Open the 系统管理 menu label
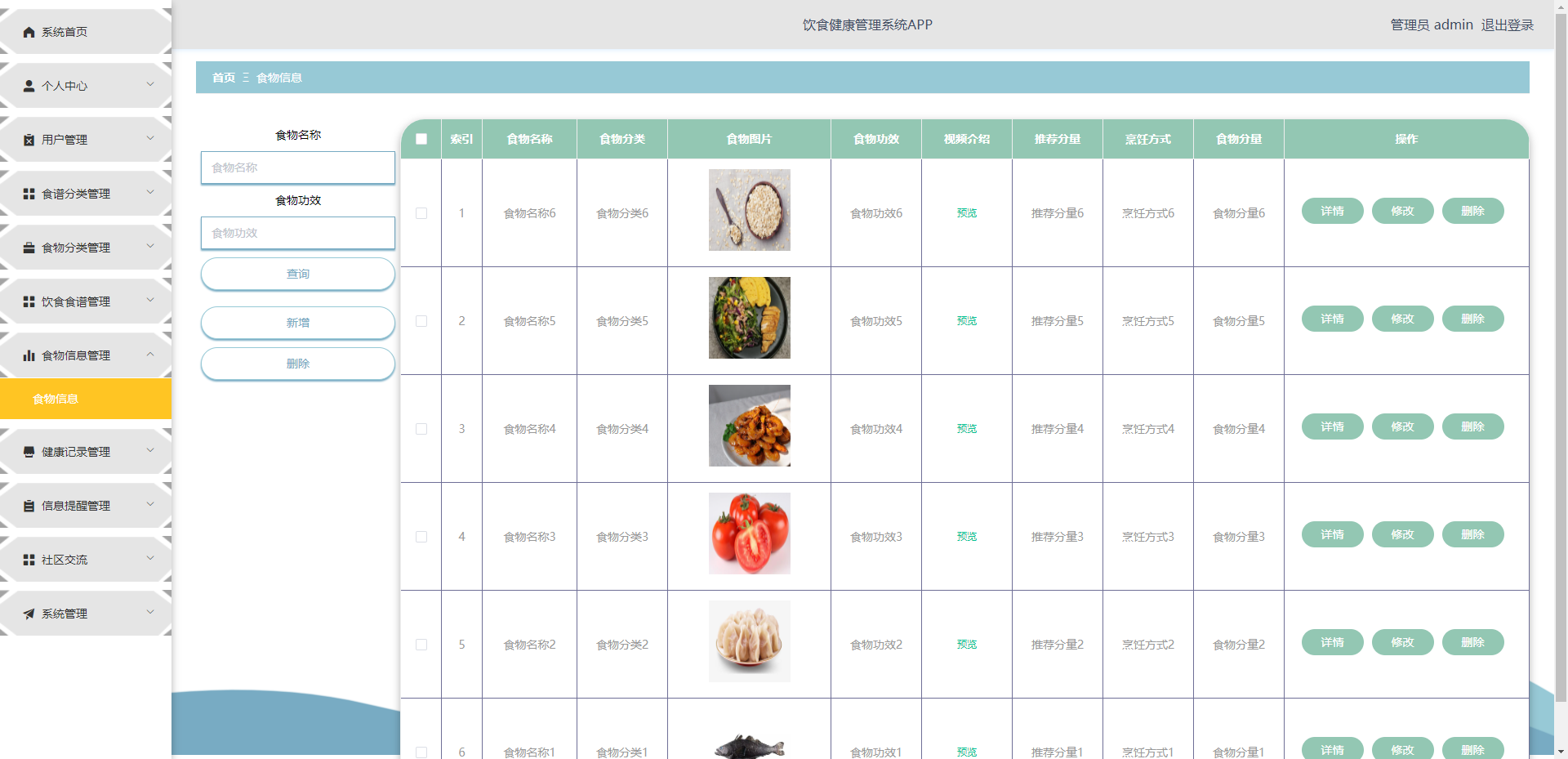 coord(65,614)
